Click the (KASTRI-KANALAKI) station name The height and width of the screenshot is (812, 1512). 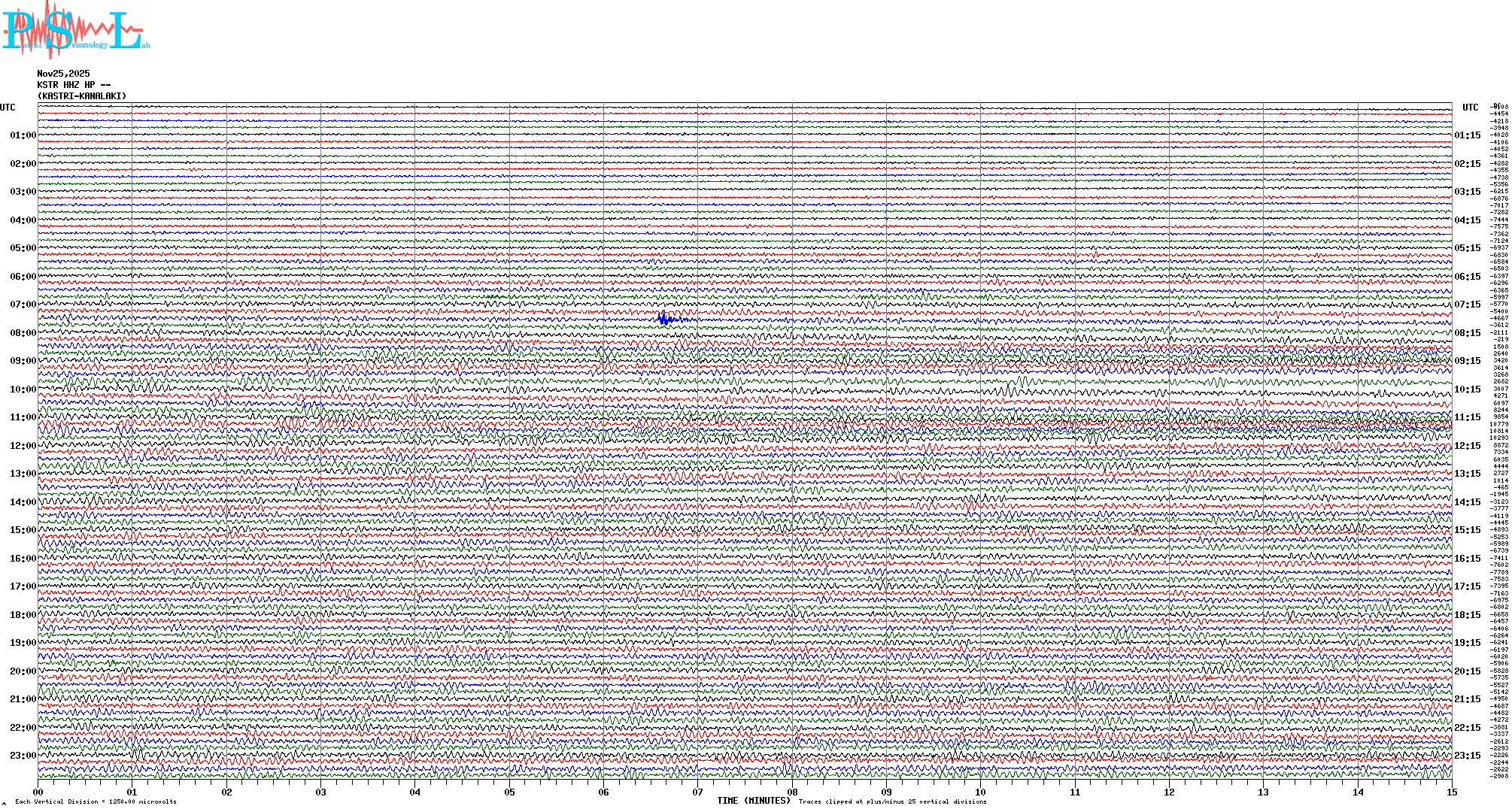[82, 96]
